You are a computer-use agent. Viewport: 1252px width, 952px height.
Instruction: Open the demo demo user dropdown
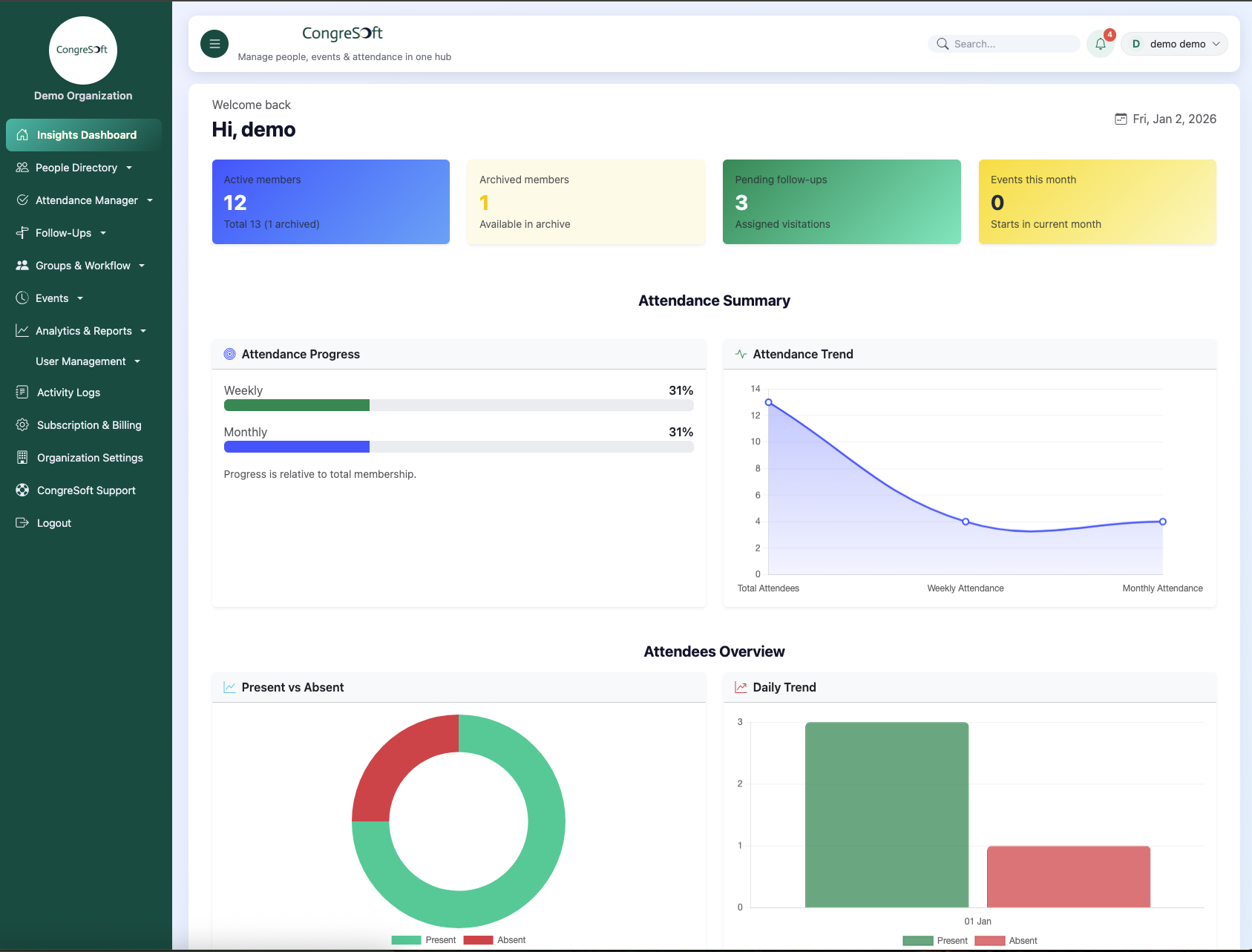[1174, 44]
